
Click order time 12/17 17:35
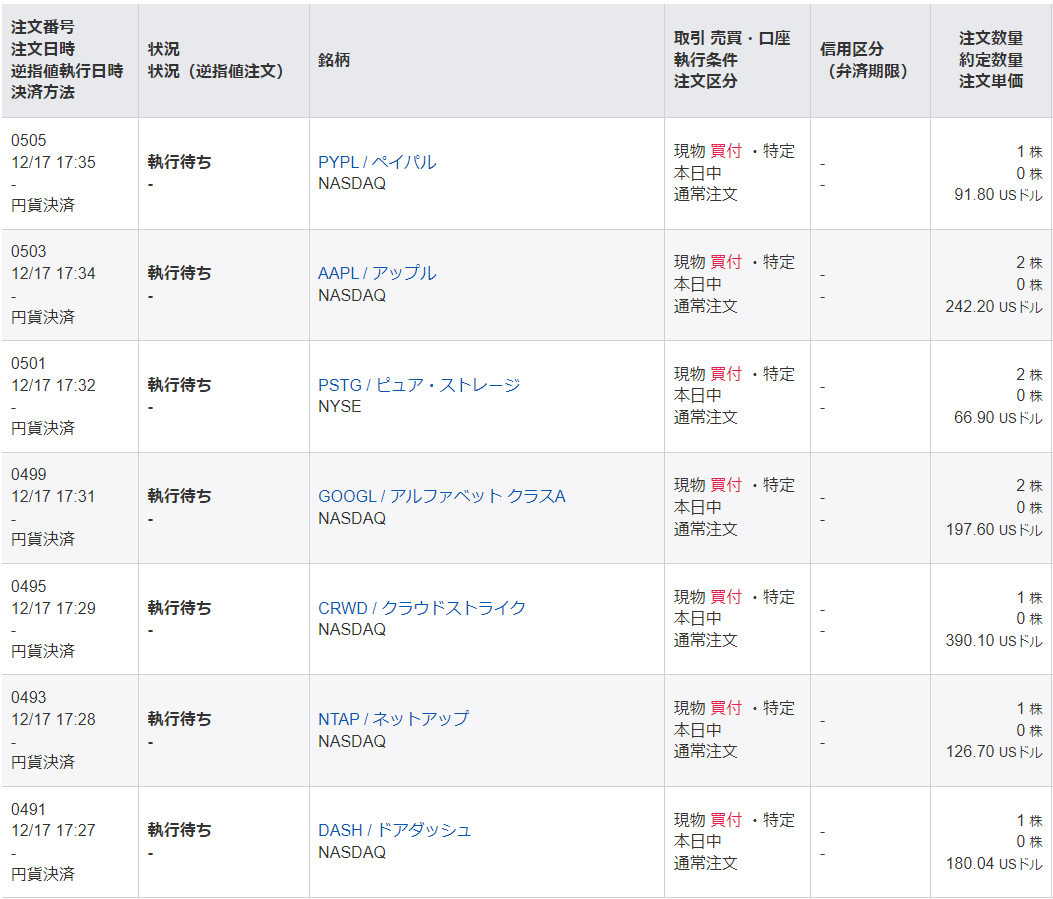(53, 162)
